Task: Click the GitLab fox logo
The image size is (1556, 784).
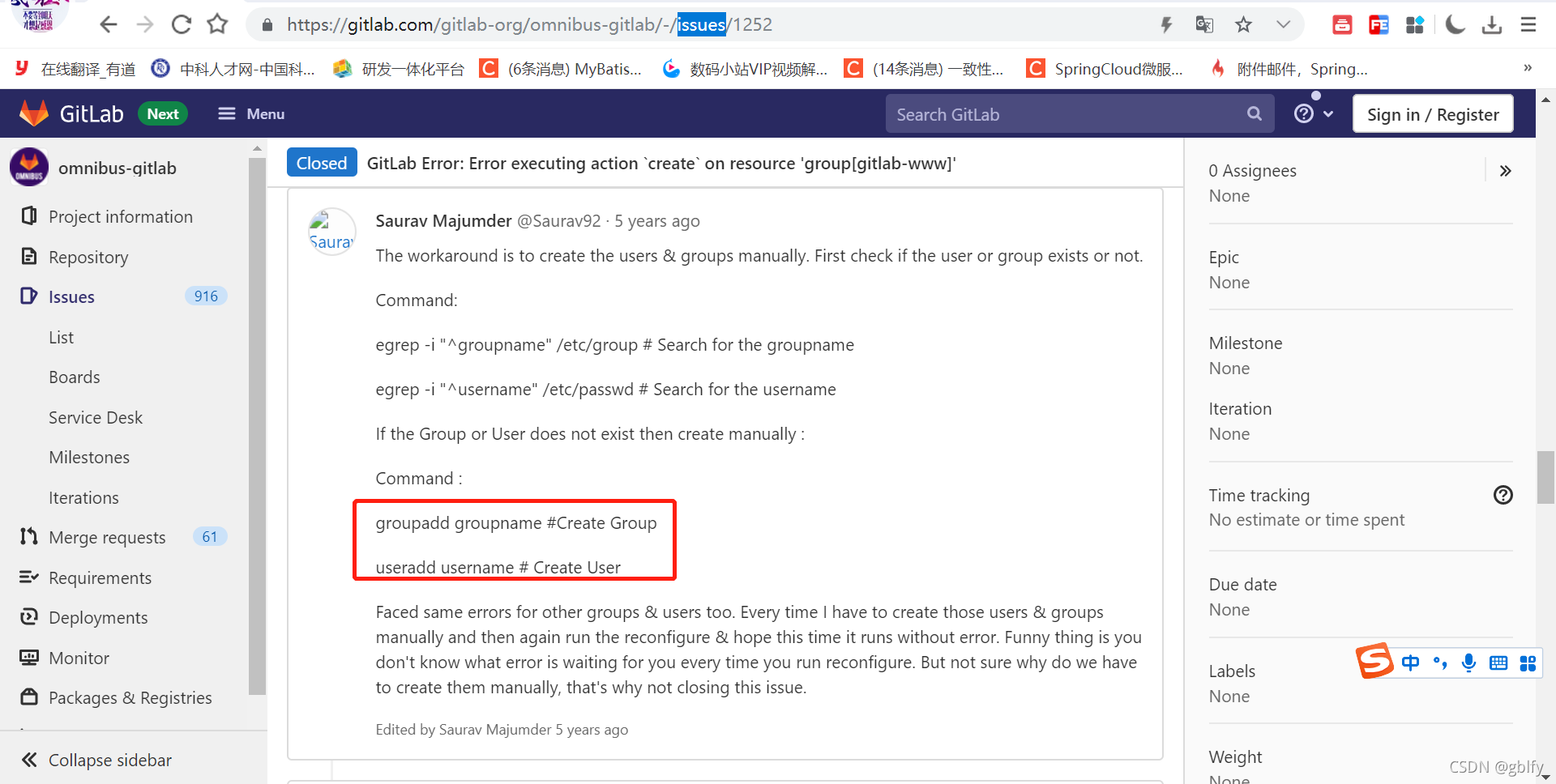Action: click(34, 113)
